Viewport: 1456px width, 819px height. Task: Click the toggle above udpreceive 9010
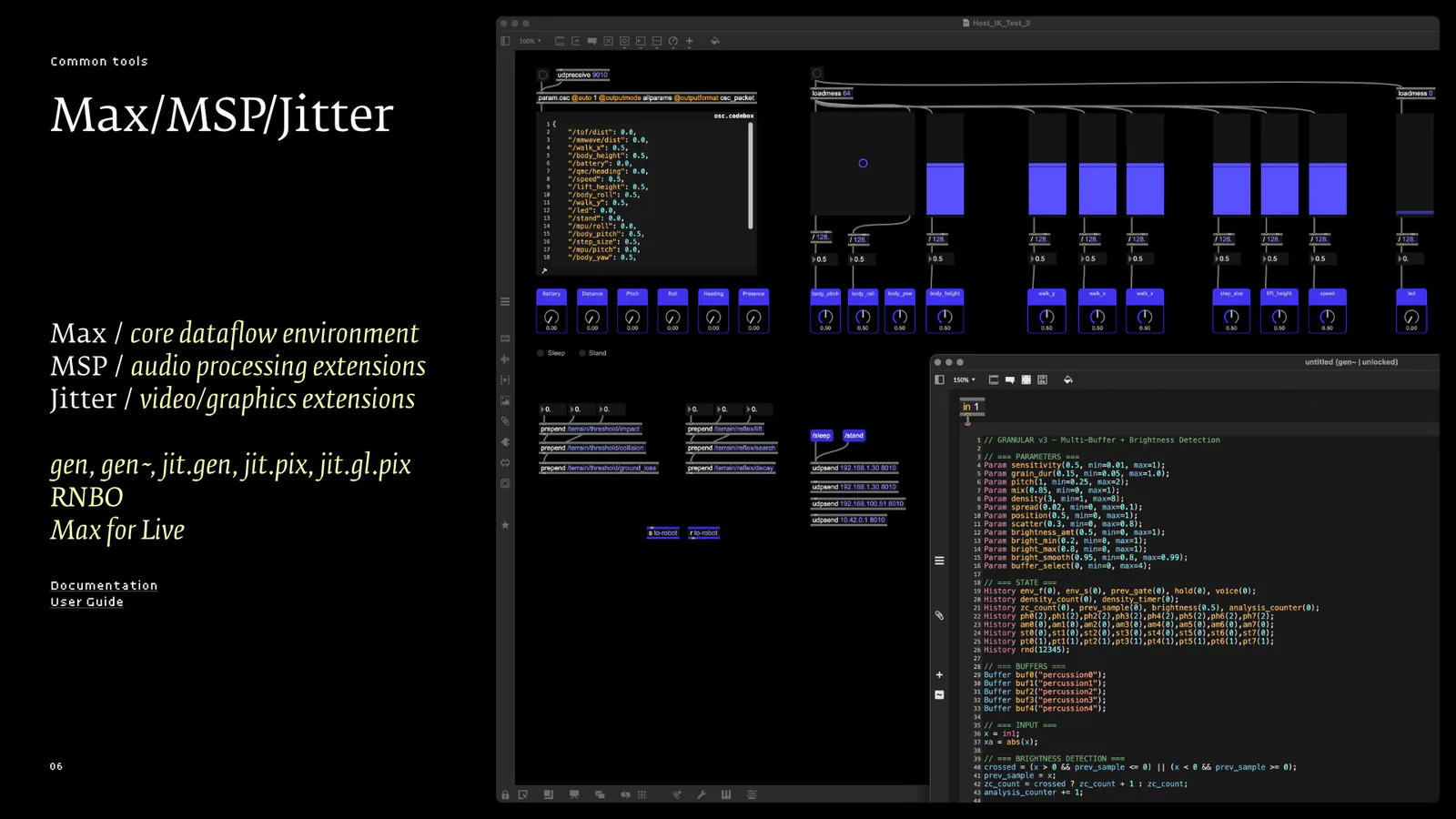[543, 75]
